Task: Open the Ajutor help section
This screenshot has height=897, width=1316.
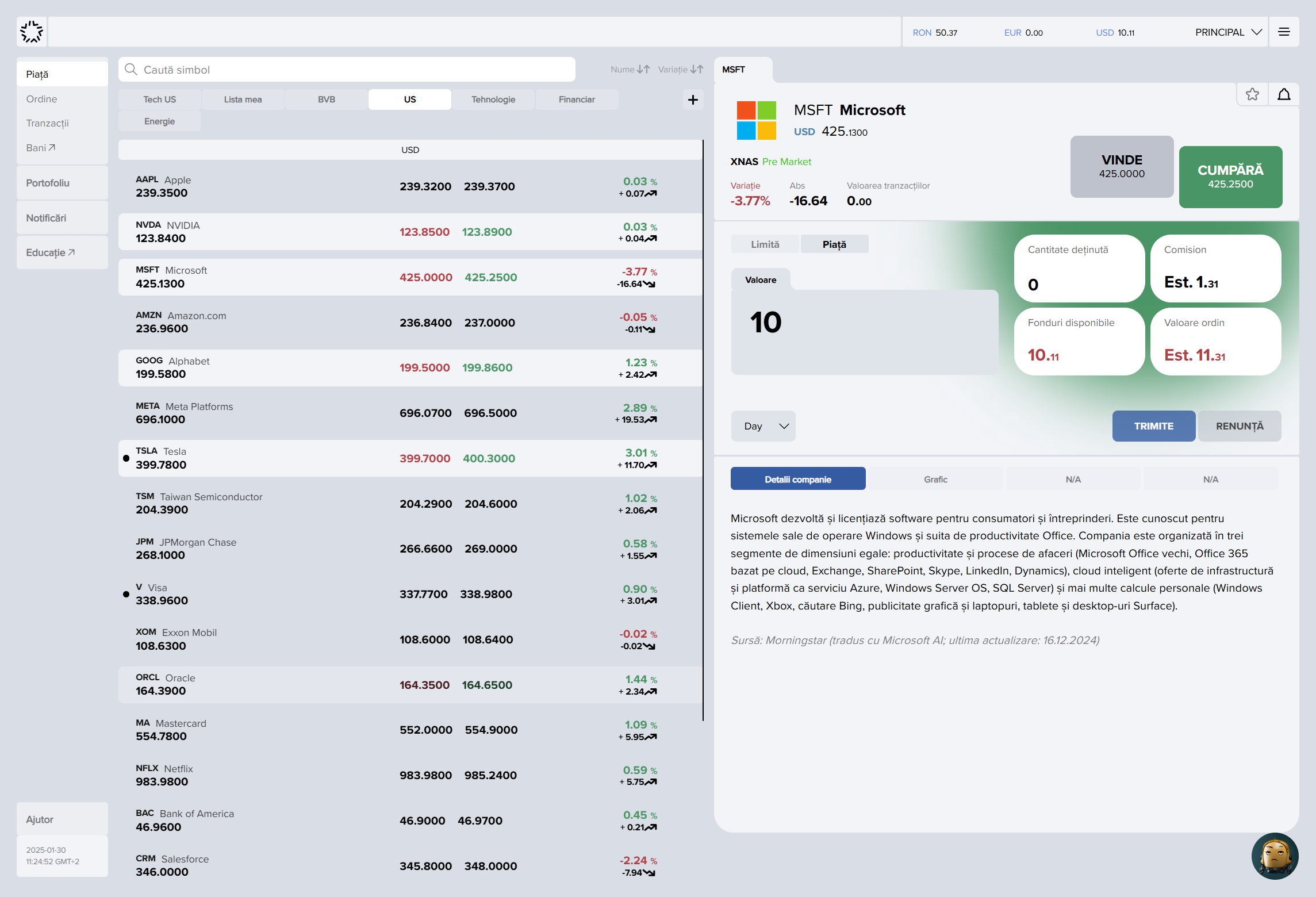Action: click(x=62, y=819)
